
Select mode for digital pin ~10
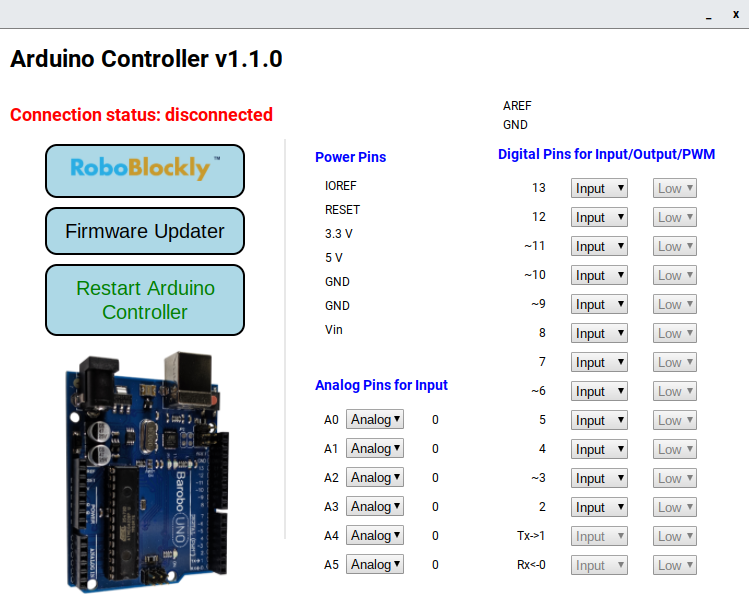[598, 275]
